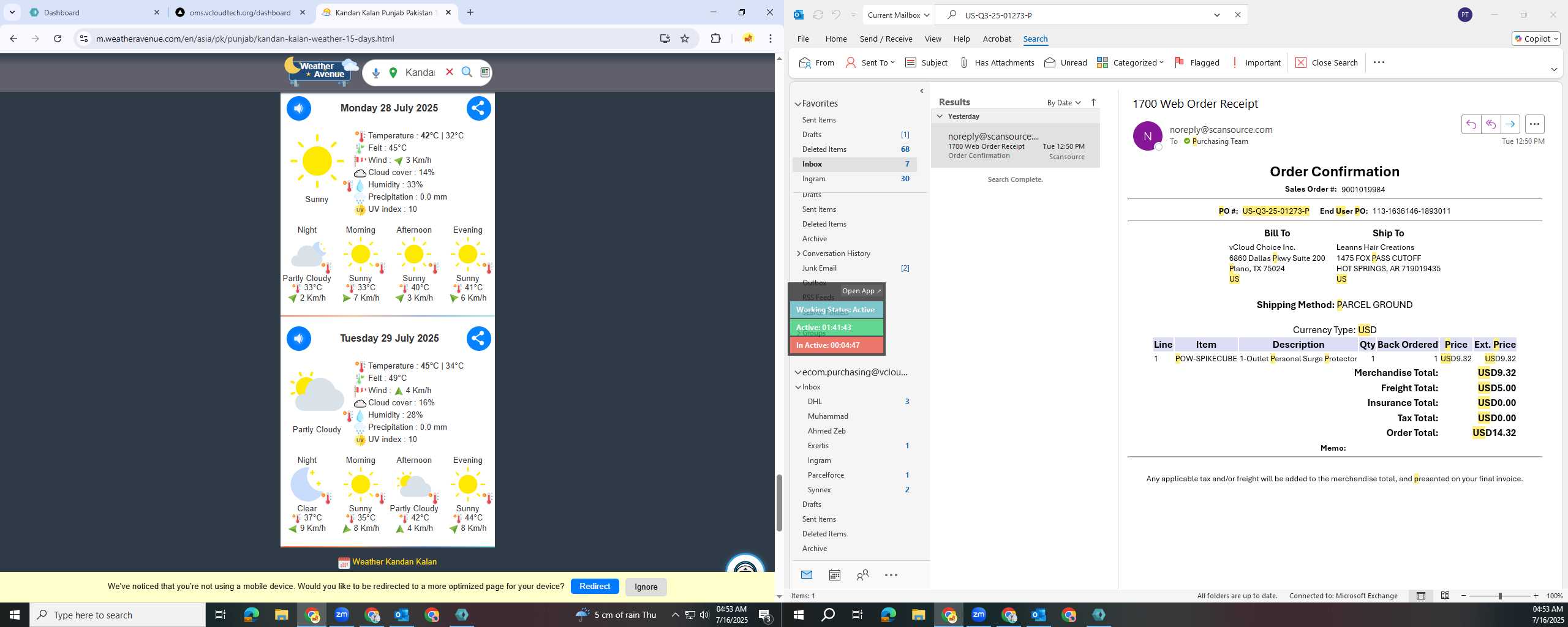Switch to Reading view in status bar
This screenshot has height=627, width=1568.
click(1445, 596)
